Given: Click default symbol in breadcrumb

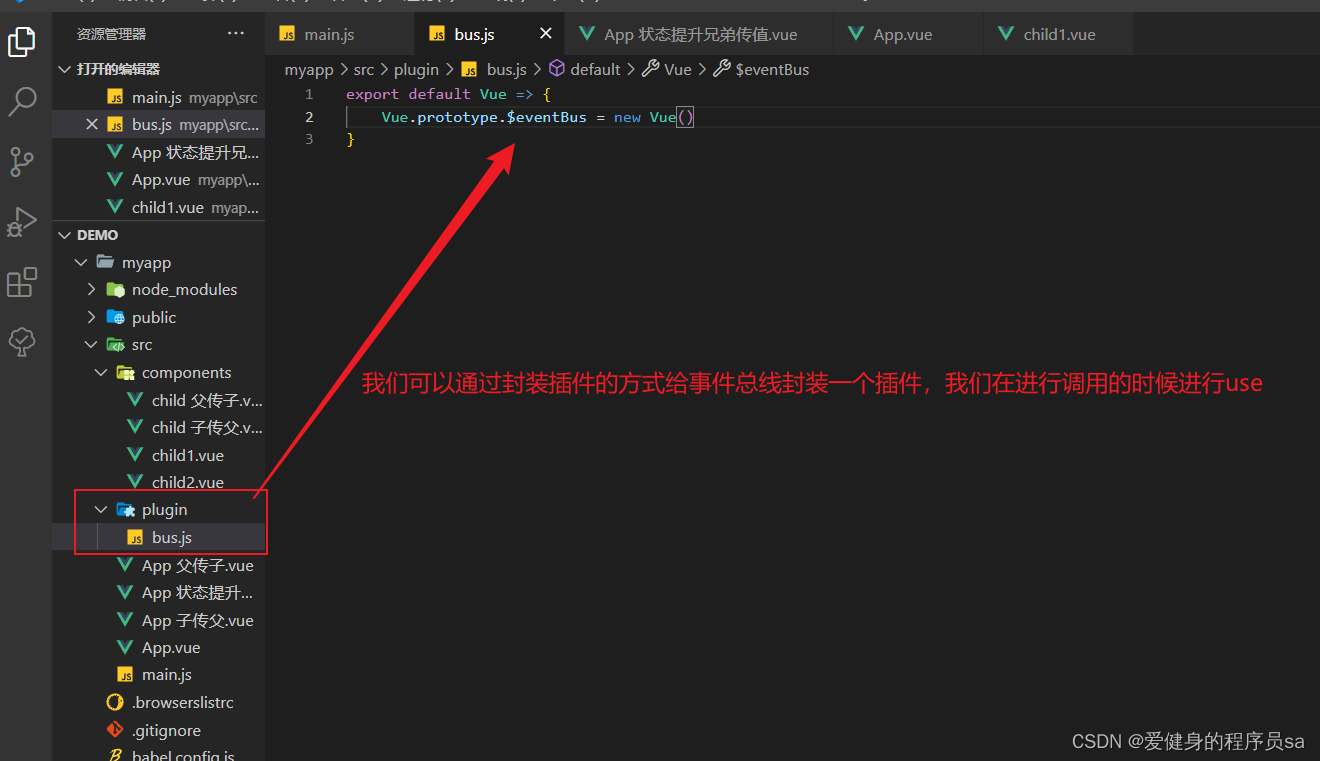Looking at the screenshot, I should point(585,69).
